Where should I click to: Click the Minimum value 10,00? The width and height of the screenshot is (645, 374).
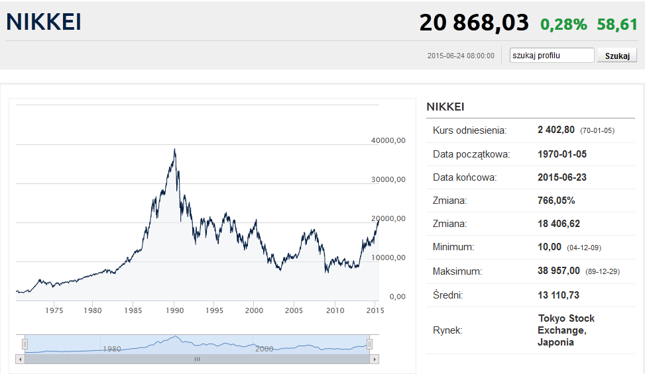pos(549,247)
